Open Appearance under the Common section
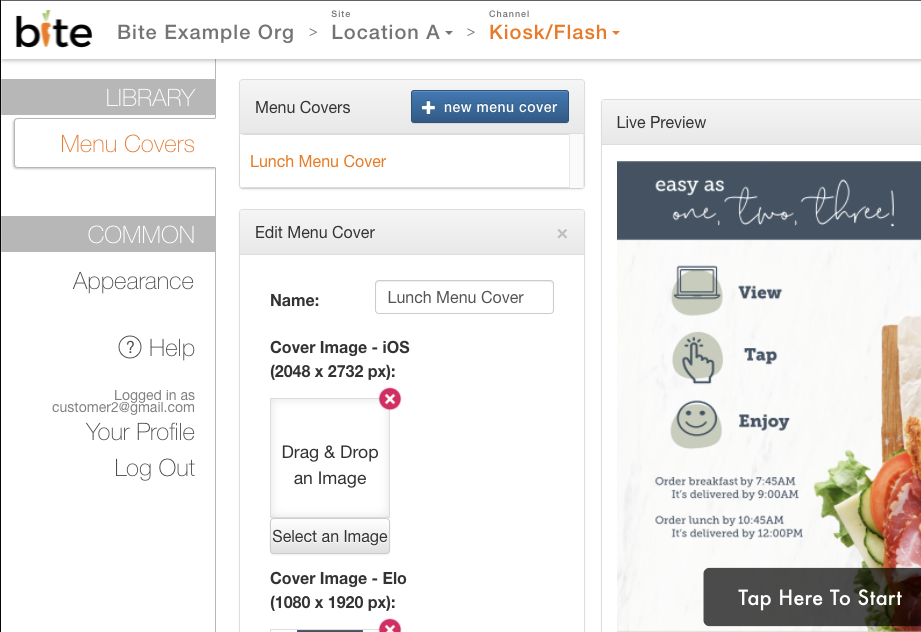Viewport: 921px width, 632px height. (132, 282)
